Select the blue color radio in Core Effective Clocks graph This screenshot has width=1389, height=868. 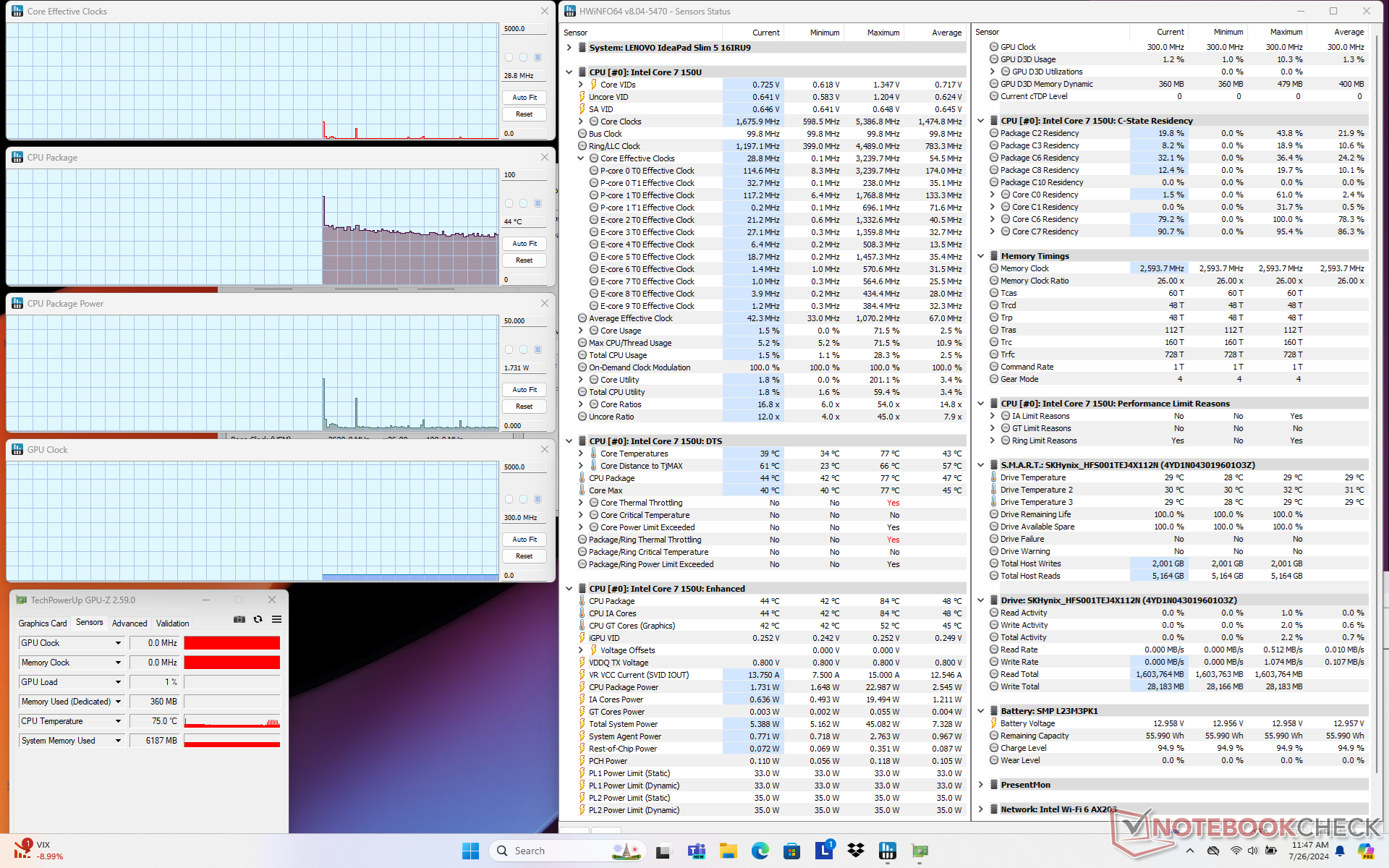(x=538, y=57)
